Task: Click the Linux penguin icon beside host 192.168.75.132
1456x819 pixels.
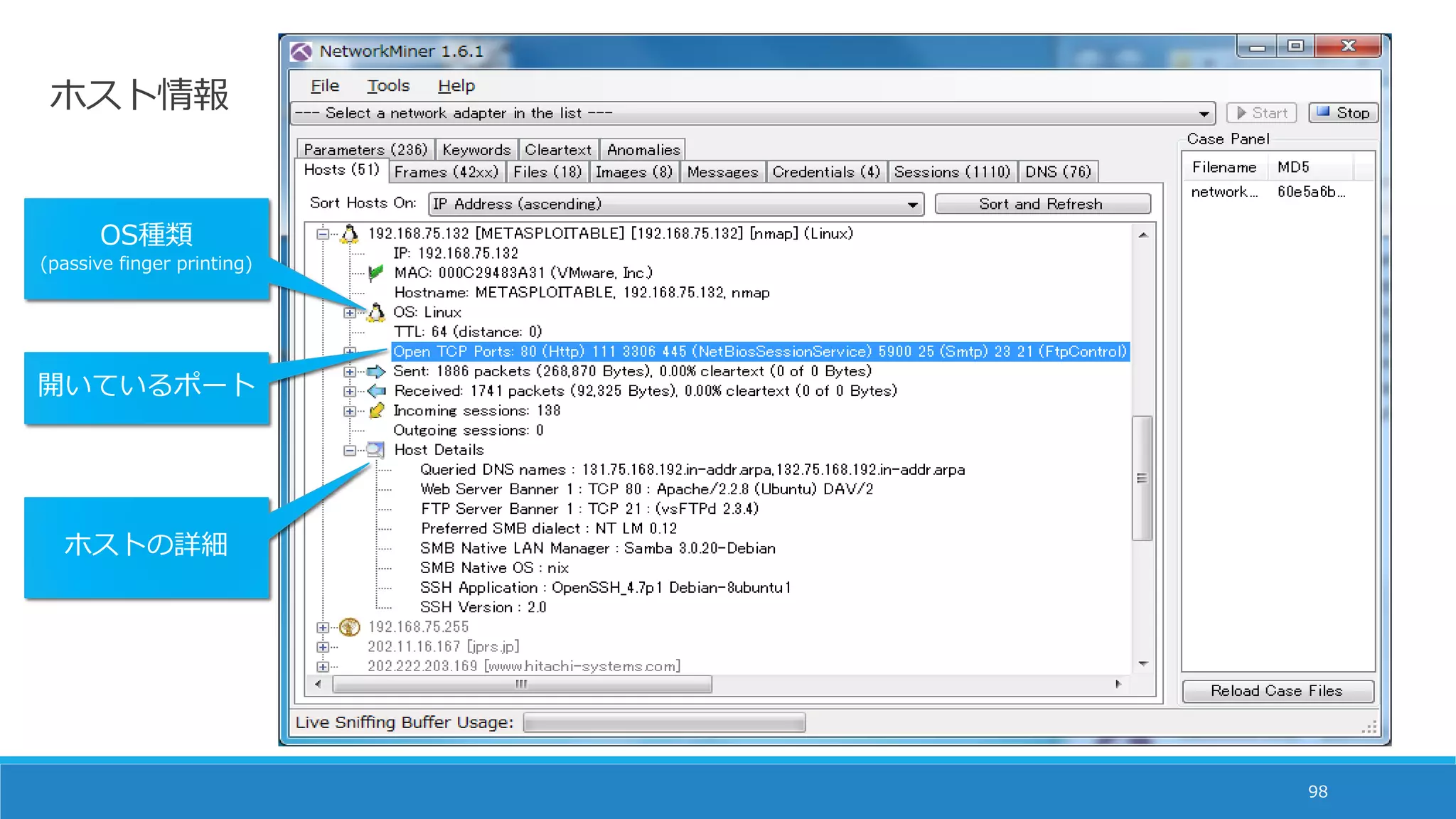Action: coord(349,234)
